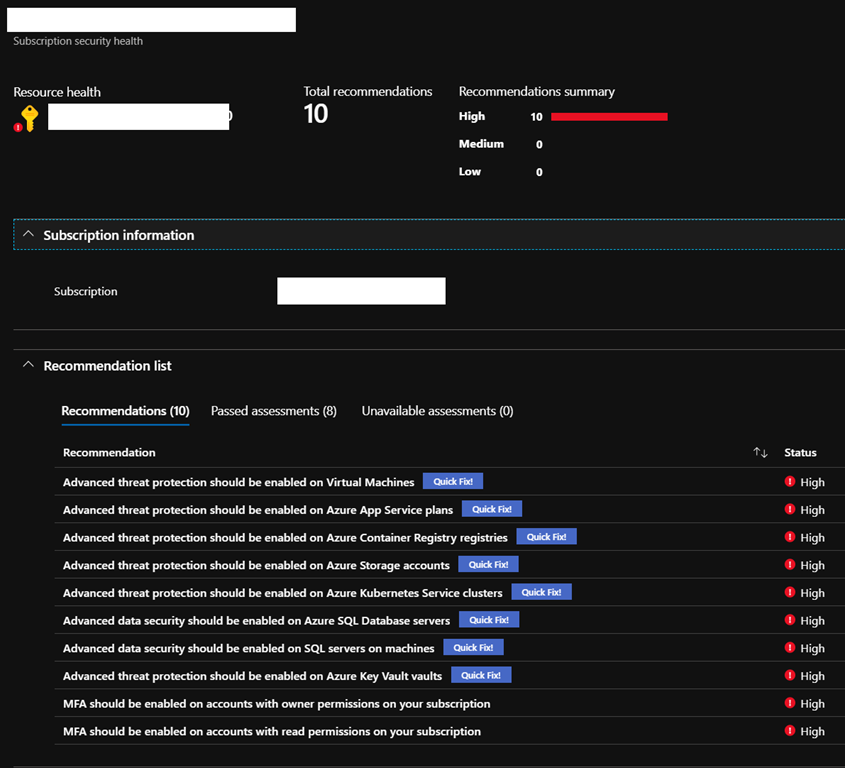
Task: Use Quick Fix for Azure SQL Database servers
Action: click(489, 620)
